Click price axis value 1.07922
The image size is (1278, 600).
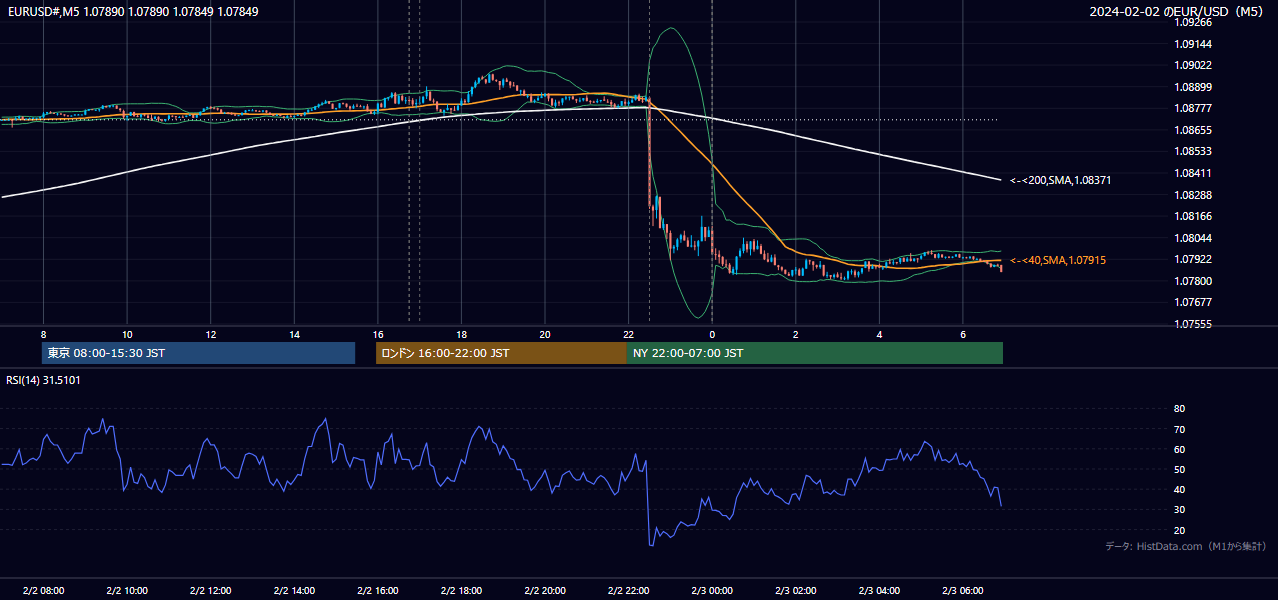point(1192,259)
